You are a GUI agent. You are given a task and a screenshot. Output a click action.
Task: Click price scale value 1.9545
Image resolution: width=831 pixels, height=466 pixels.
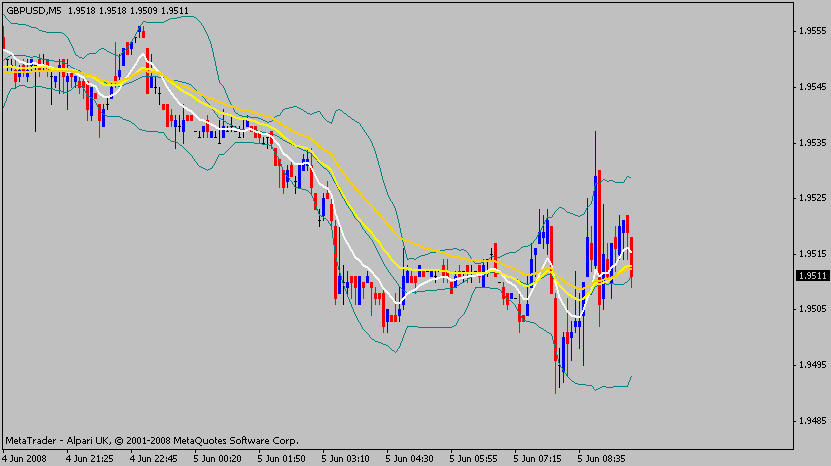click(812, 86)
